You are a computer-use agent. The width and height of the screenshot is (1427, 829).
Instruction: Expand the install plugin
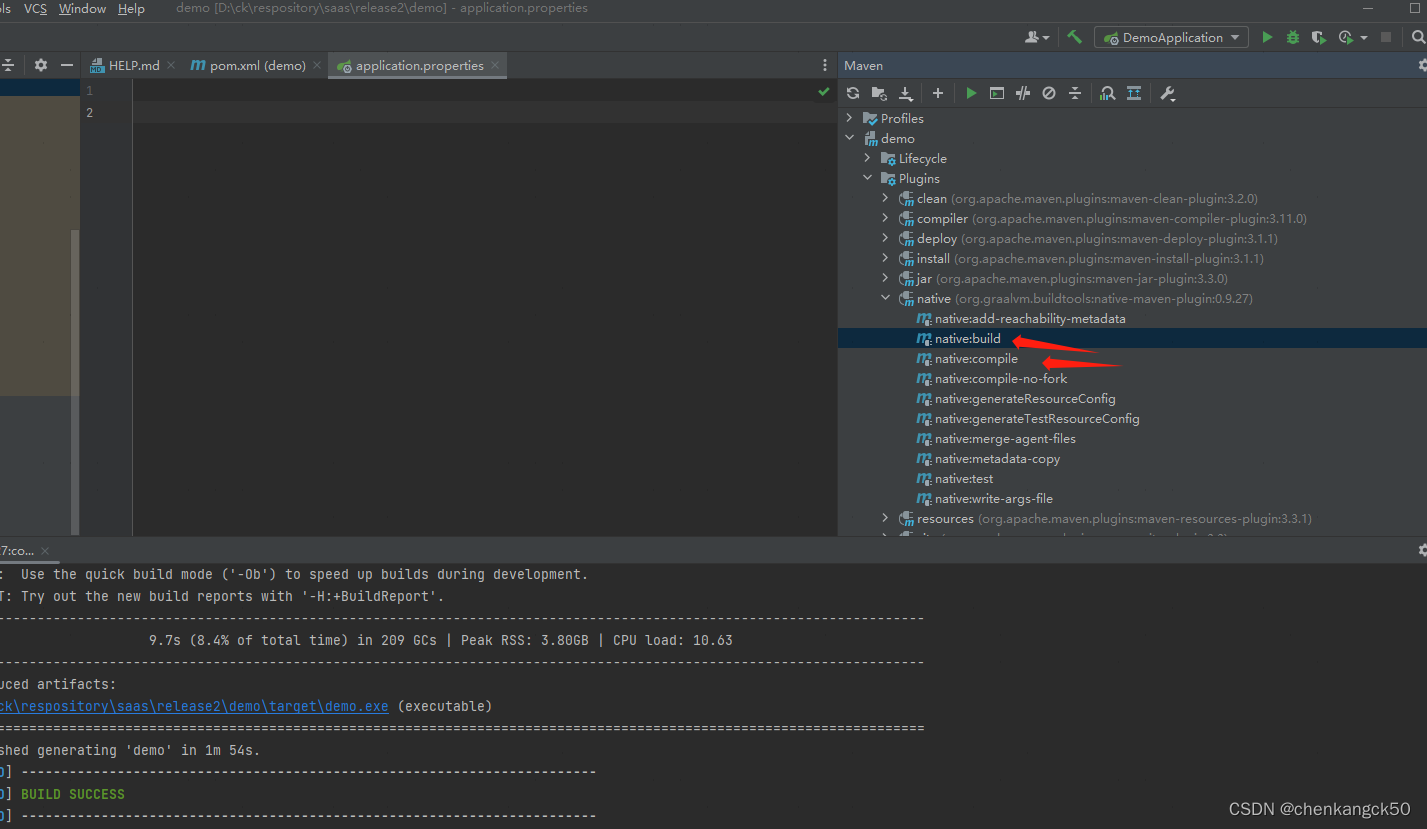(885, 258)
